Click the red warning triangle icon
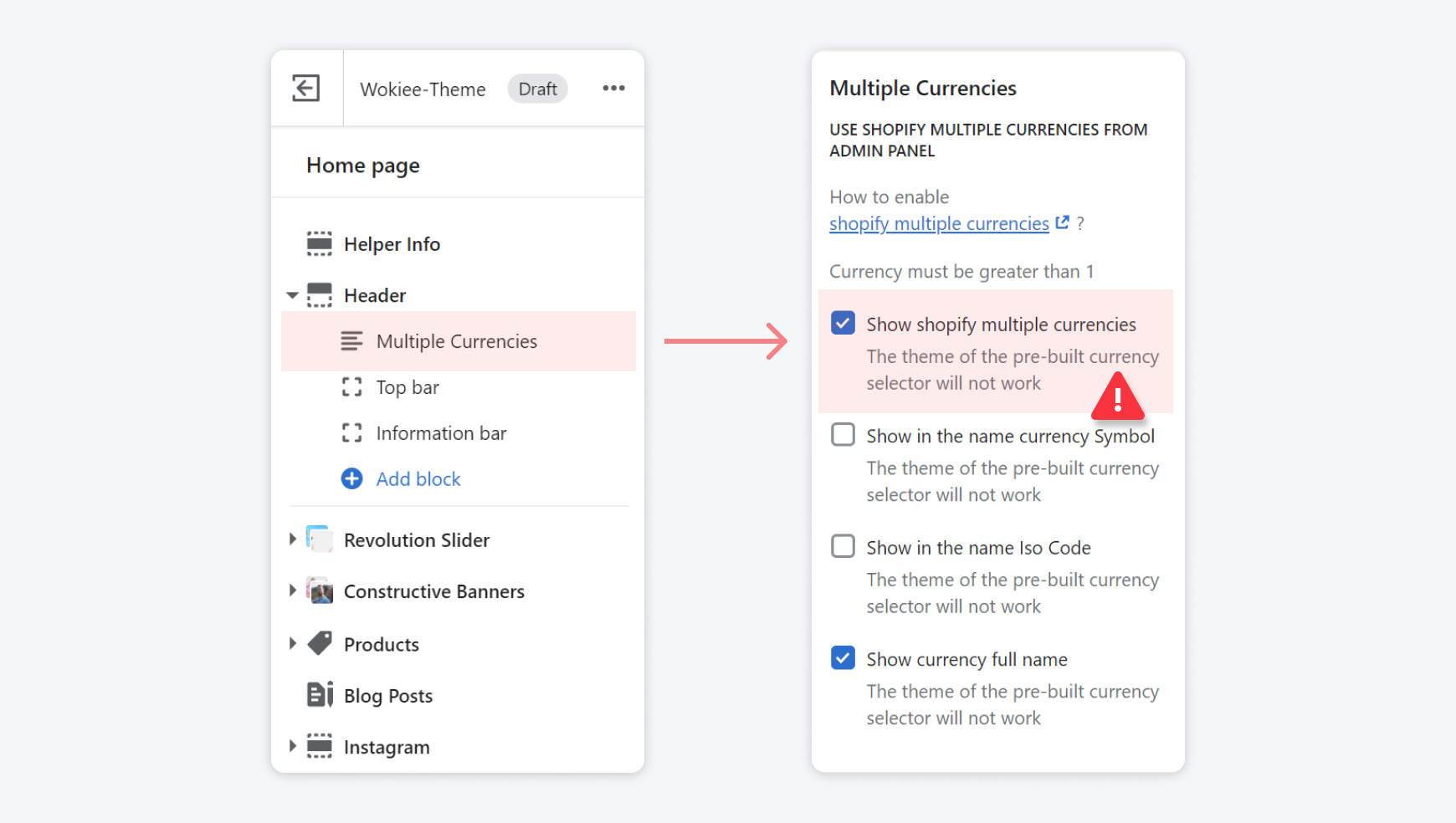Image resolution: width=1456 pixels, height=823 pixels. coord(1117,398)
